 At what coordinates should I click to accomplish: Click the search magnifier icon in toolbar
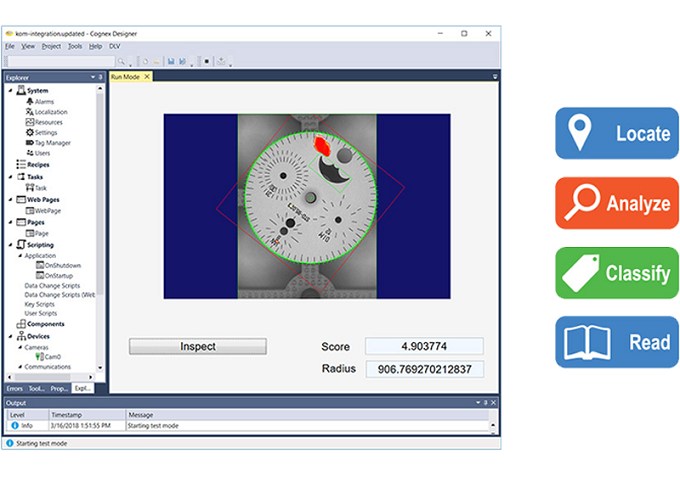click(x=123, y=62)
